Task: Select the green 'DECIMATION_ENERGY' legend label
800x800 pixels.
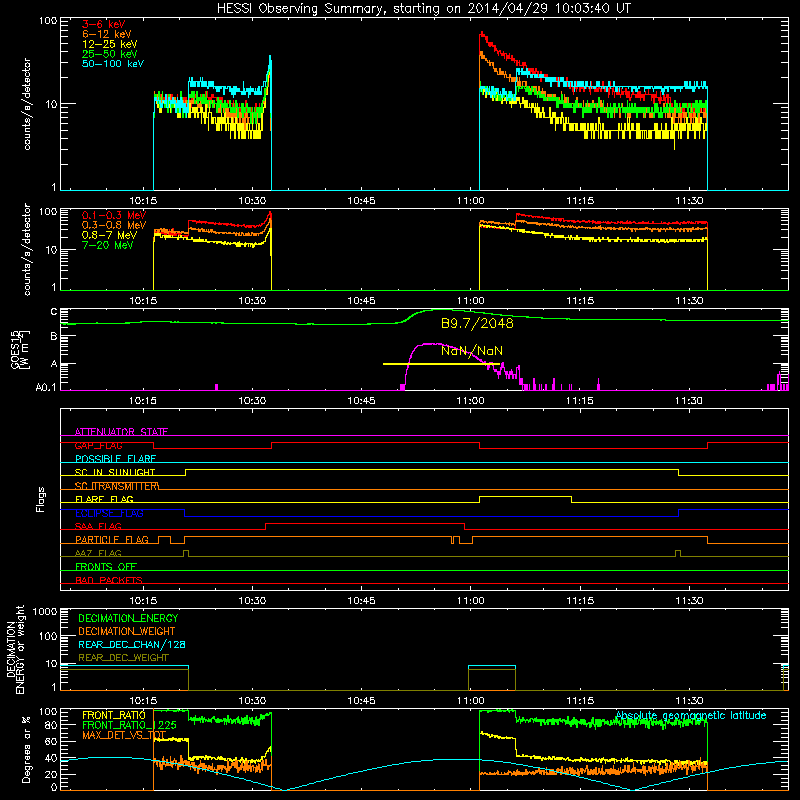Action: pos(128,618)
